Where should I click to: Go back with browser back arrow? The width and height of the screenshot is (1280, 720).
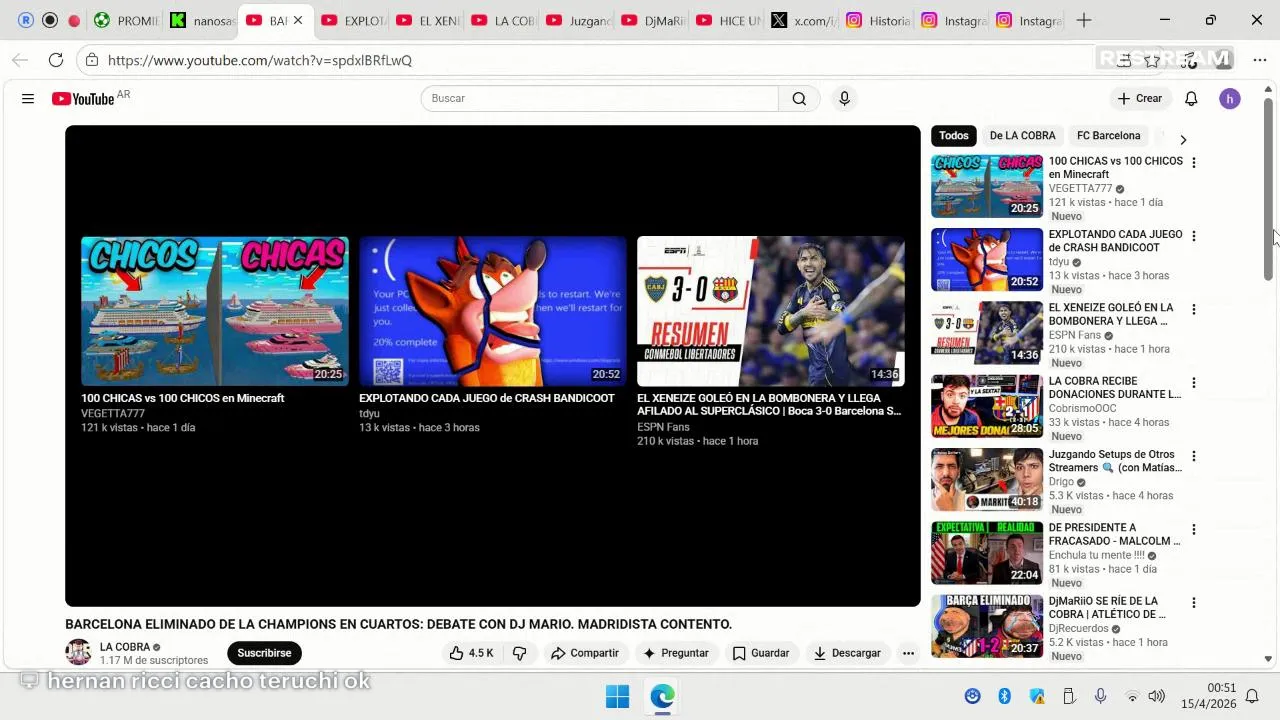[20, 60]
